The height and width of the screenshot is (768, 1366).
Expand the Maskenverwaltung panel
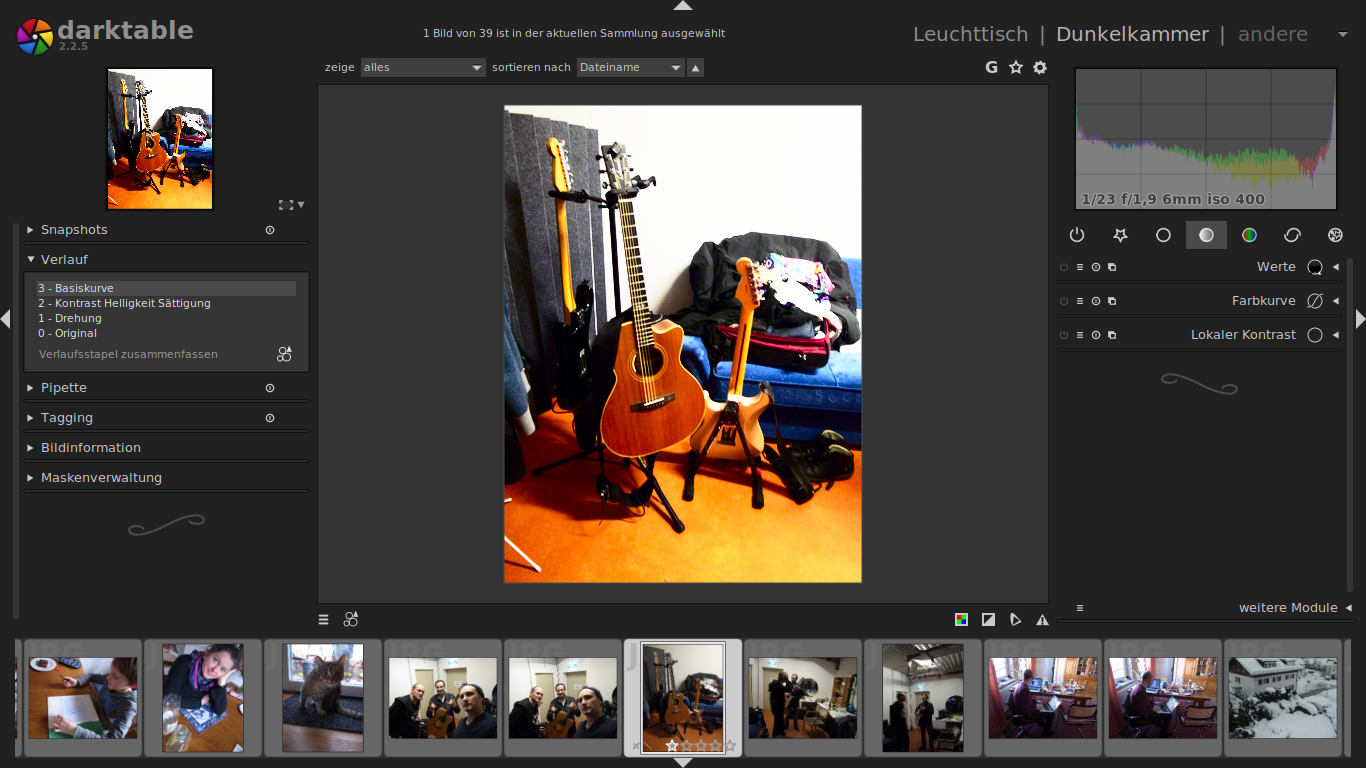31,478
